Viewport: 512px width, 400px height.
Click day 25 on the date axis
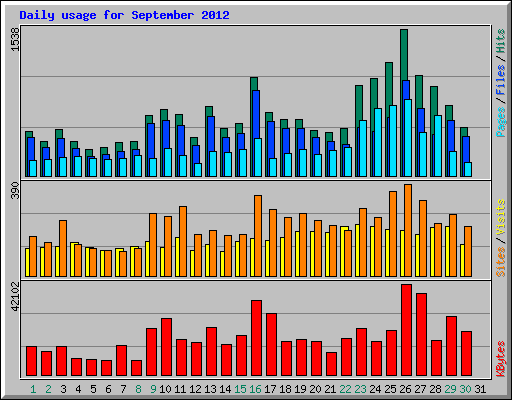[x=390, y=389]
